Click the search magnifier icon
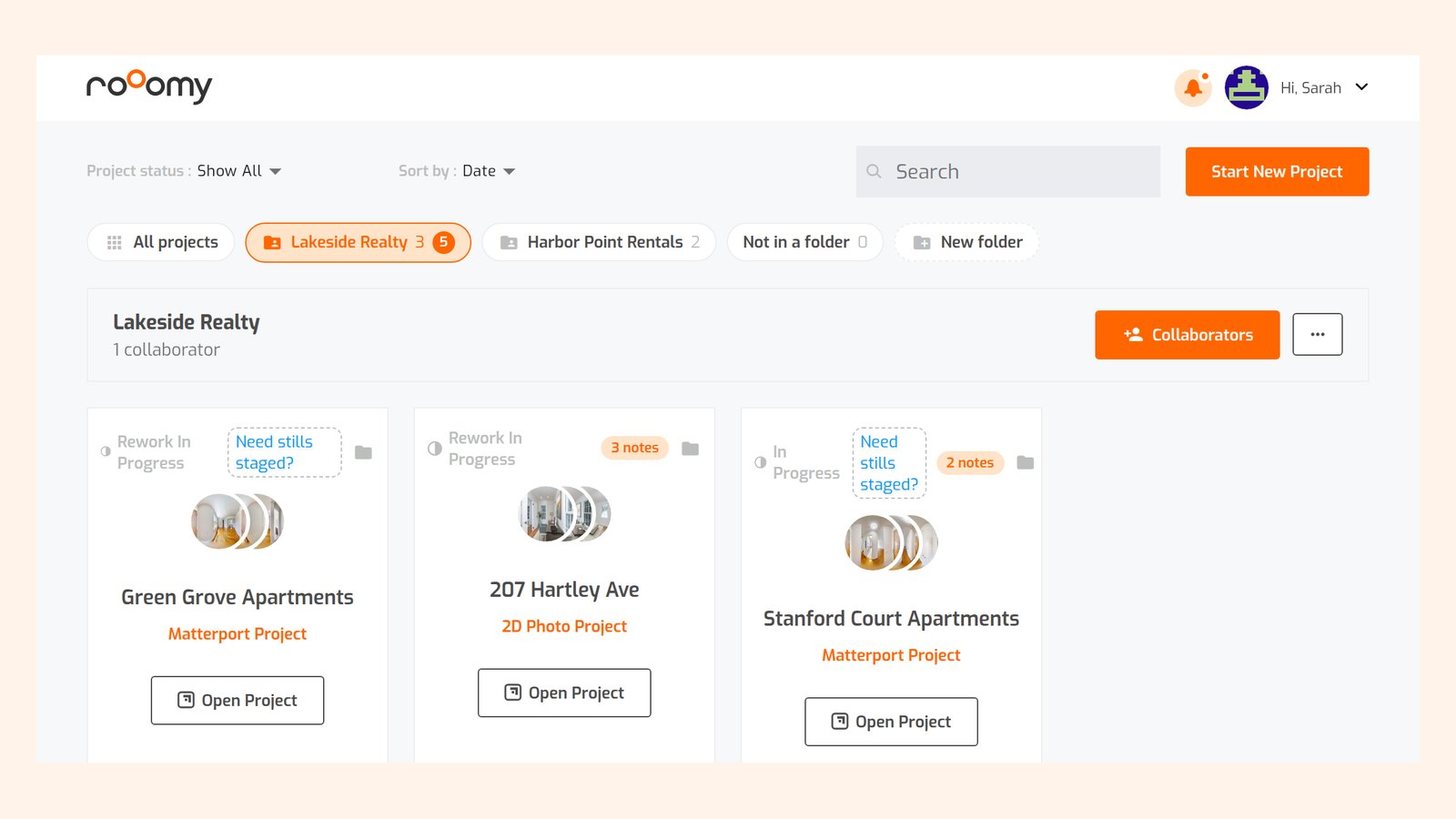Screen dimensions: 1456x819 (x=874, y=171)
